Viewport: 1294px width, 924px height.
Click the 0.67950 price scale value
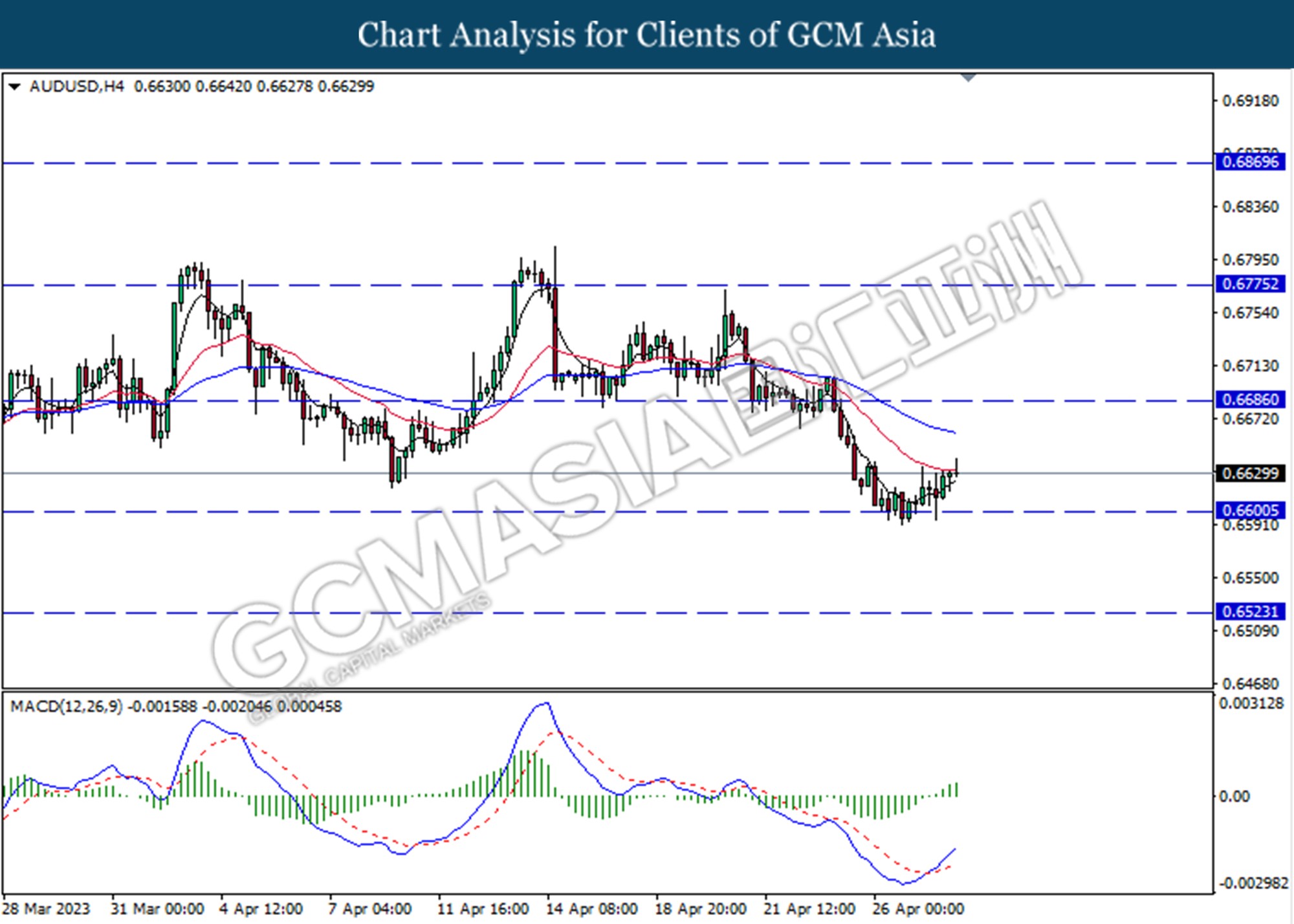point(1250,260)
